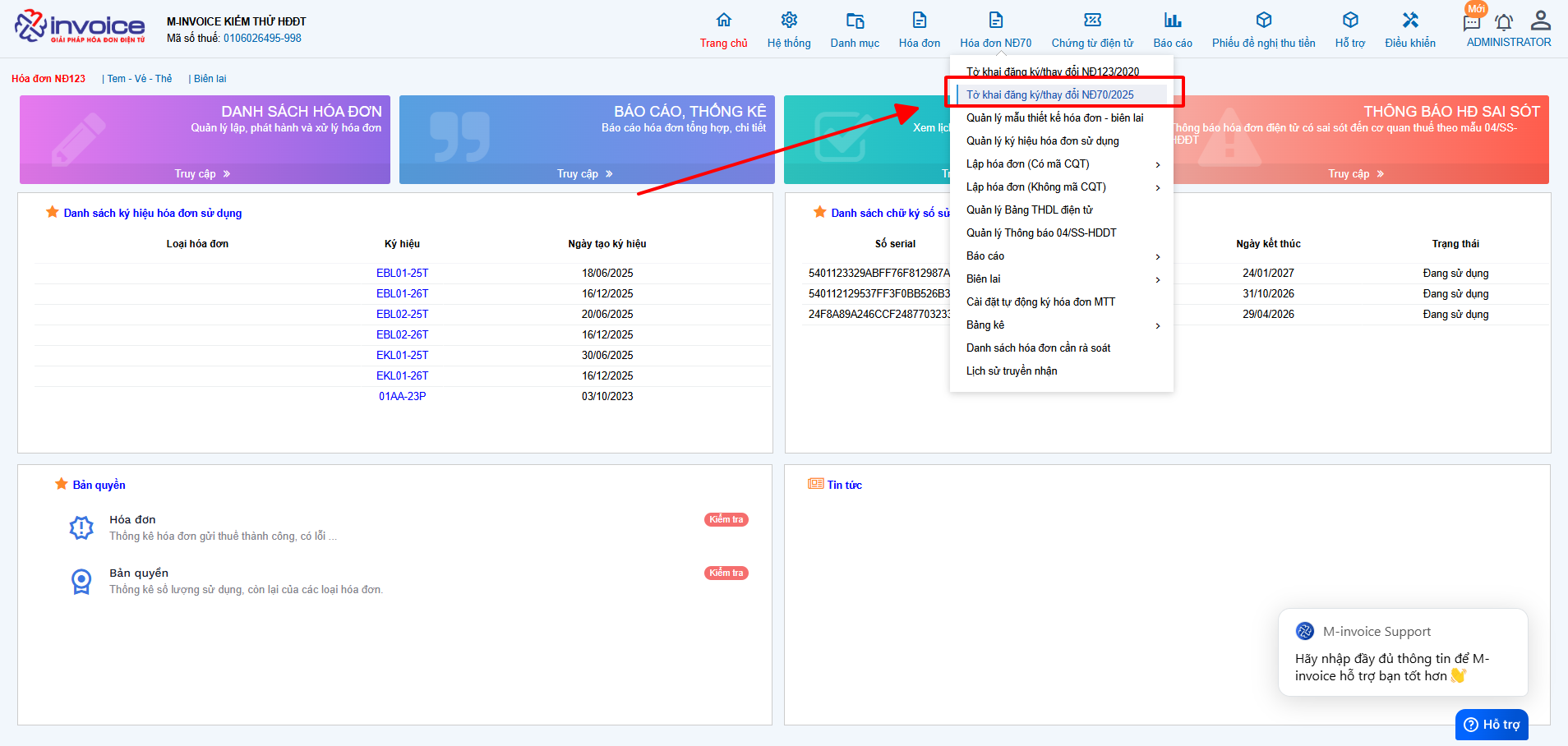Open the new messages chat icon
The height and width of the screenshot is (746, 1568).
click(x=1472, y=23)
